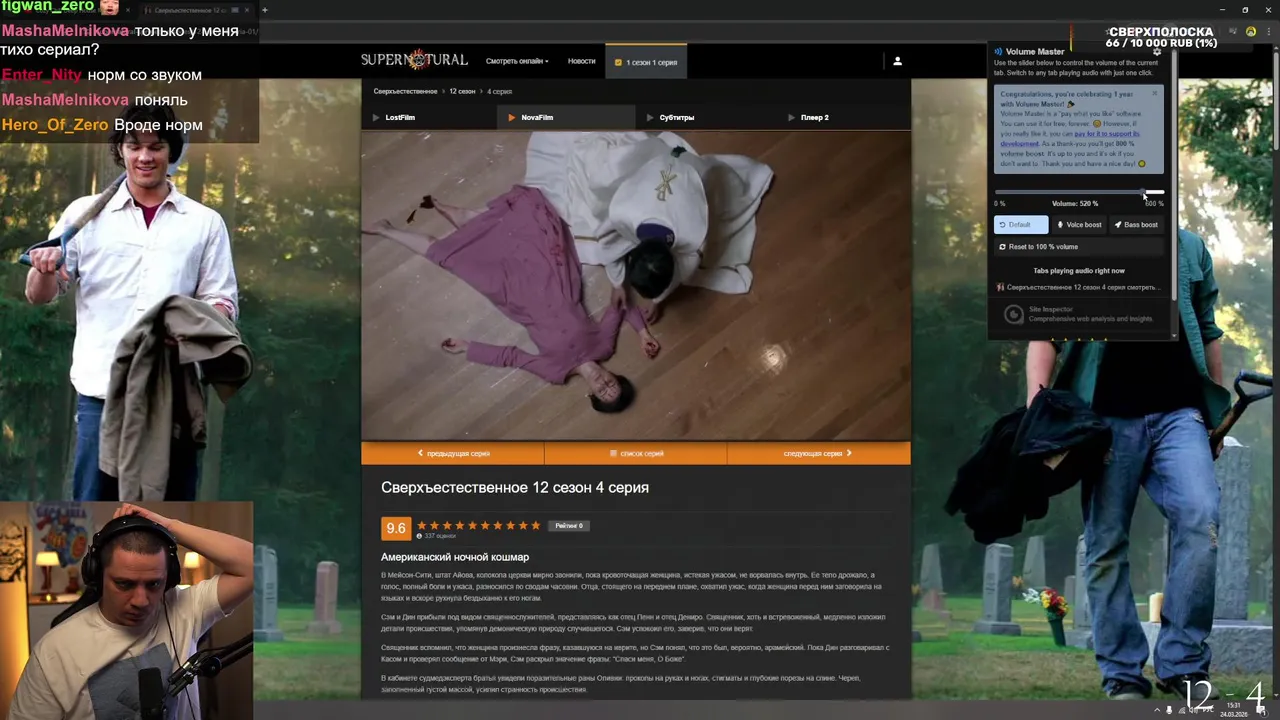Open the 1 сезон 1 серия bookmark tab
The height and width of the screenshot is (720, 1280).
(646, 62)
